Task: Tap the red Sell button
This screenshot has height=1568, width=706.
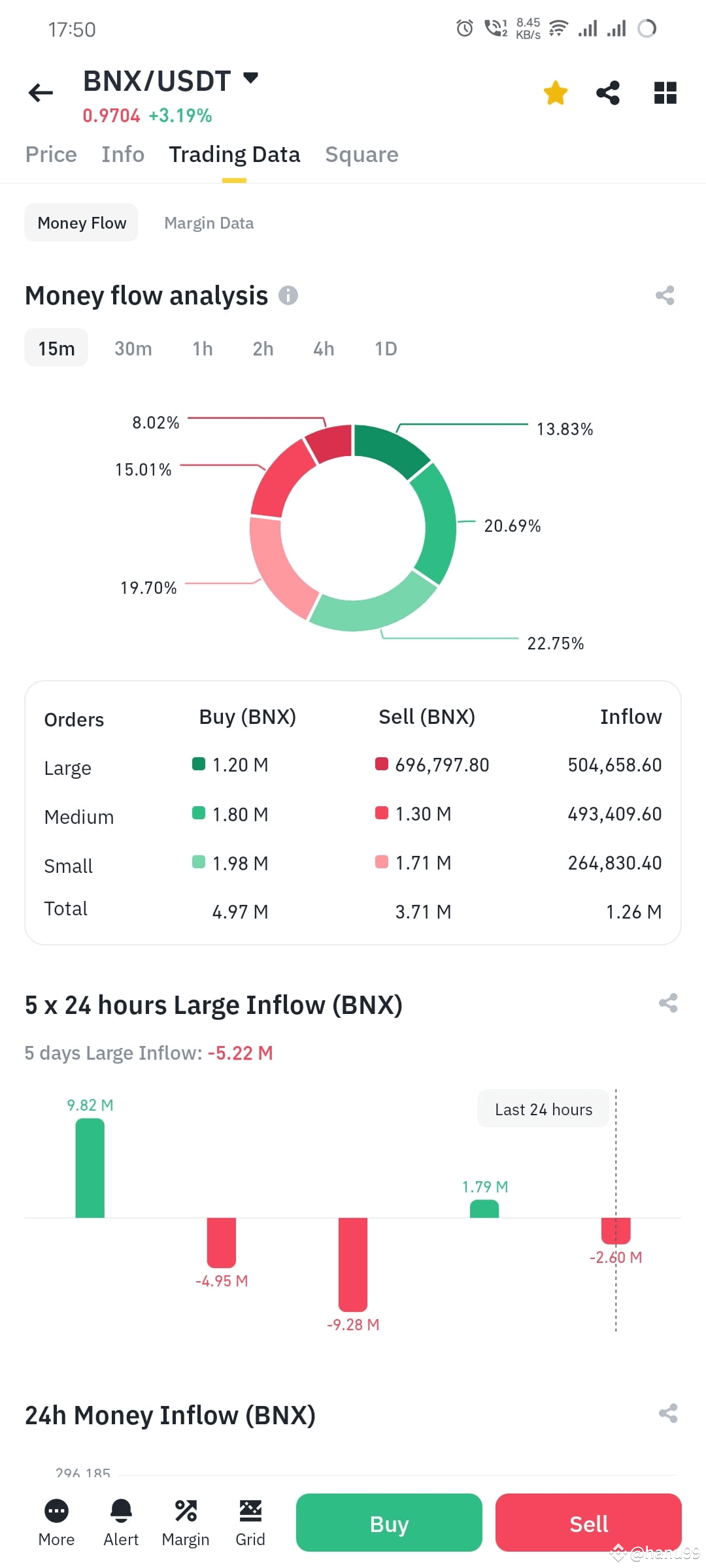Action: (x=588, y=1523)
